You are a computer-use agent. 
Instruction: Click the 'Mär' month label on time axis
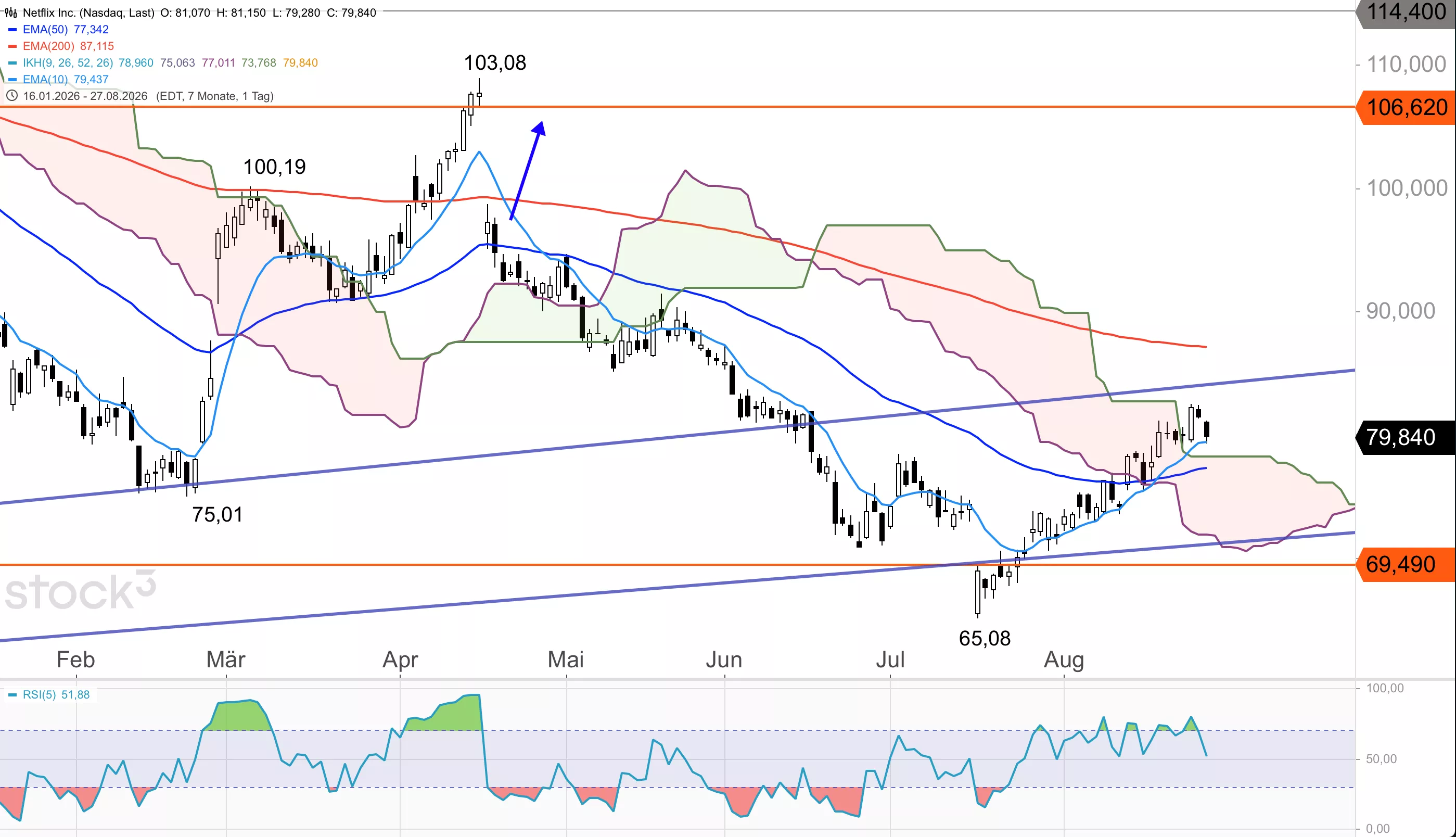click(x=226, y=660)
